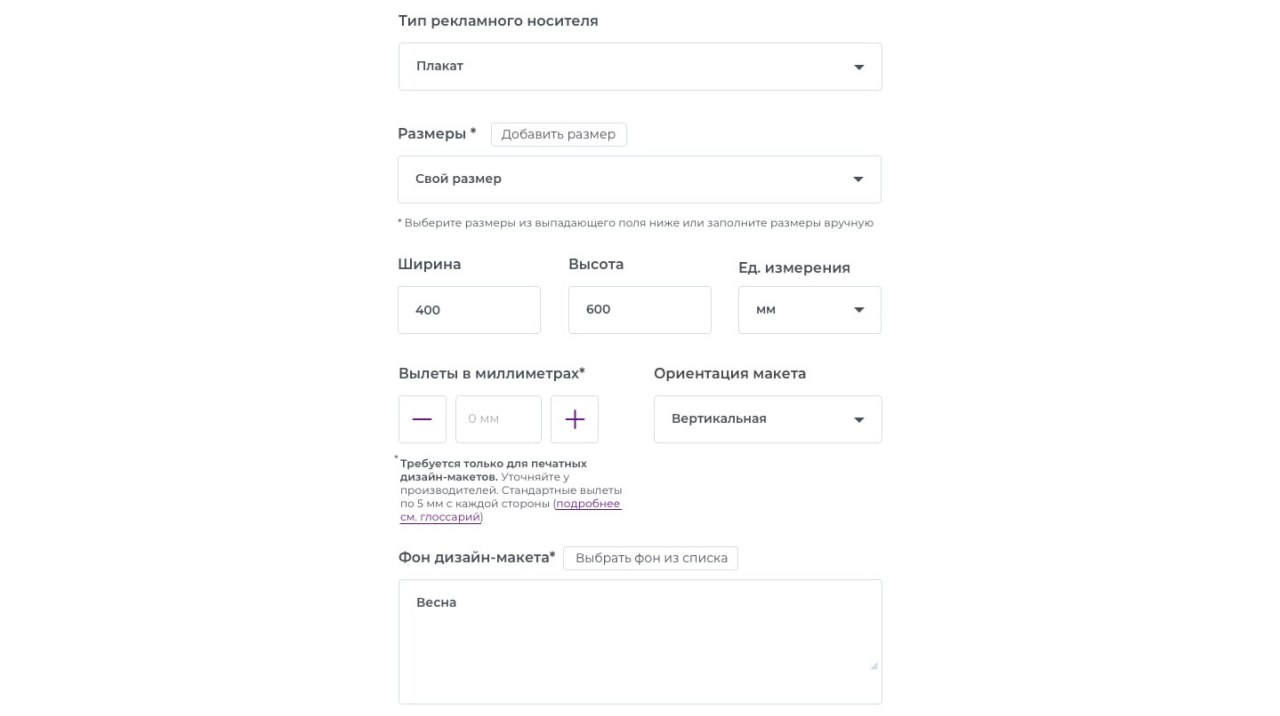Click into the Ширина field showing 400
1280x716 pixels.
[469, 310]
